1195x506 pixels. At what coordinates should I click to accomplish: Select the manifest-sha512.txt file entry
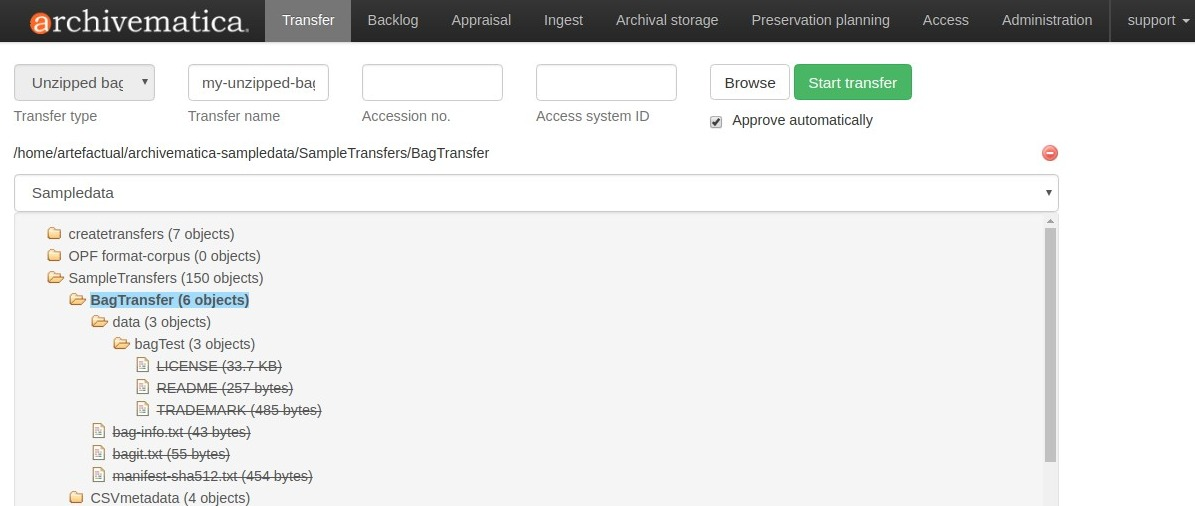tap(212, 476)
